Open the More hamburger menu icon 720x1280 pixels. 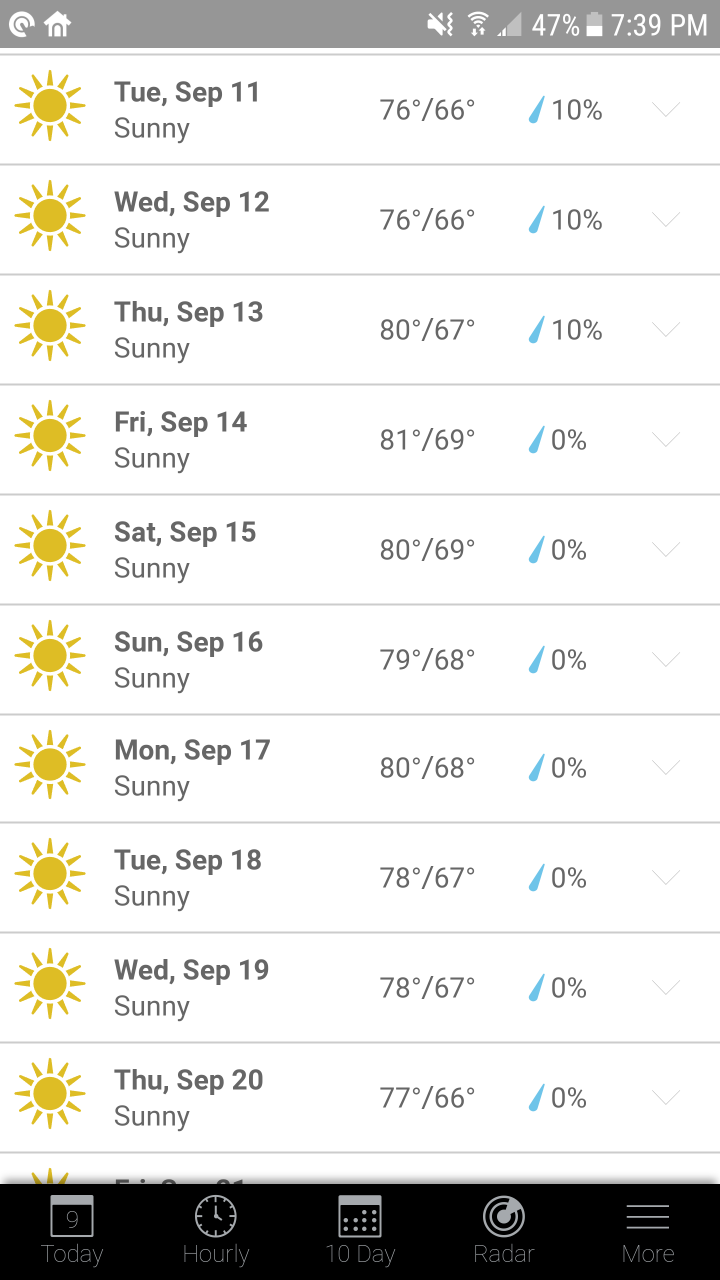coord(648,1216)
